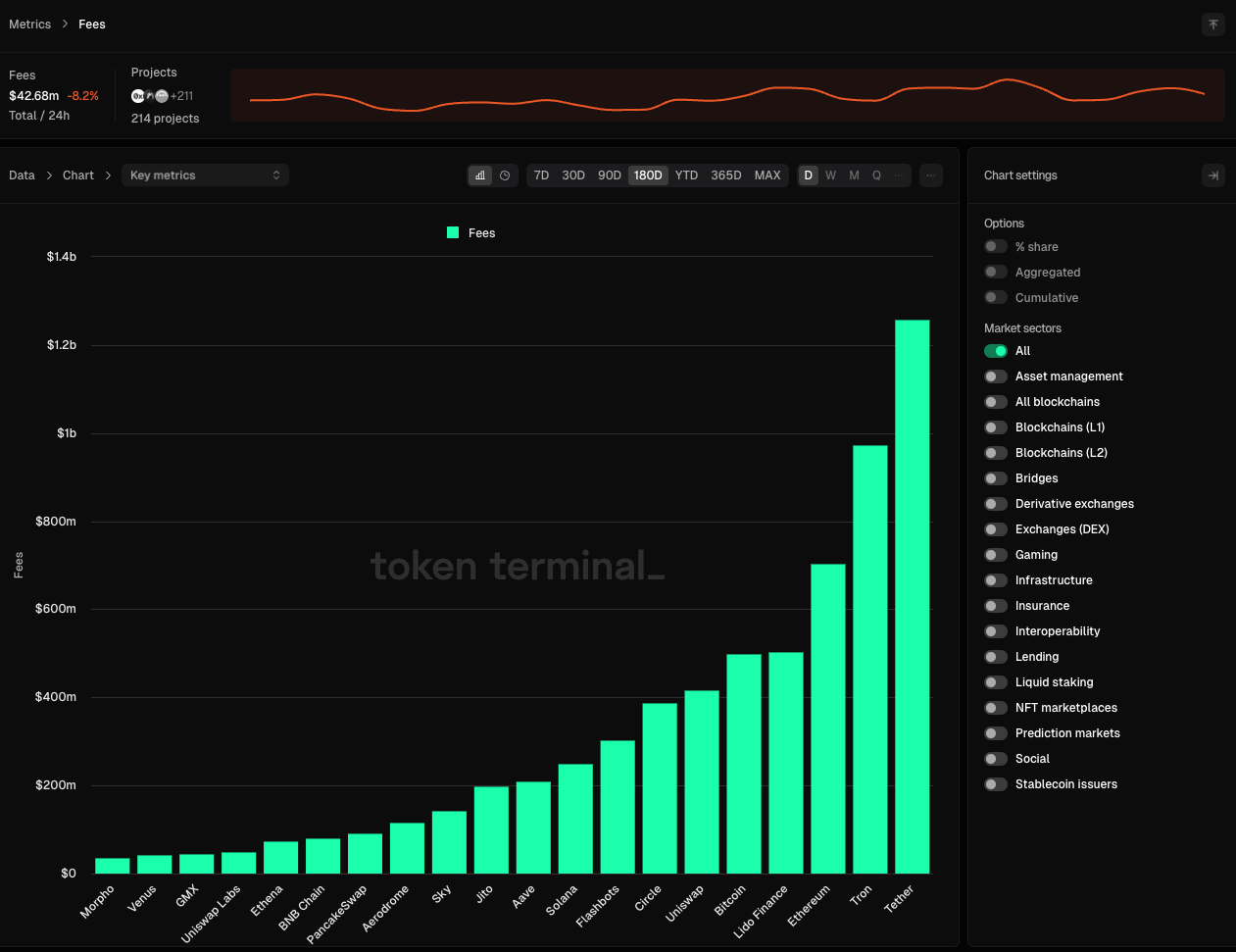The image size is (1236, 952).
Task: Set granularity to weekly (W)
Action: 831,175
